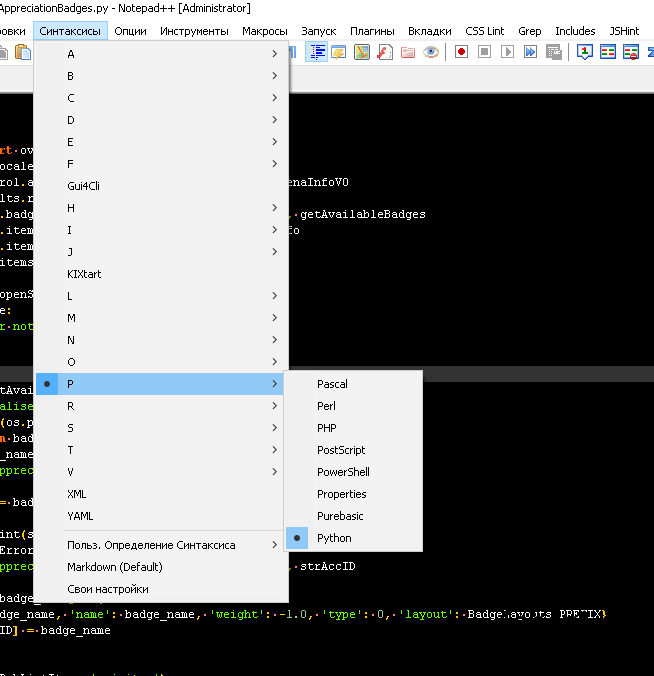Click getAvailableBadges text in editor
The width and height of the screenshot is (654, 676).
pyautogui.click(x=363, y=214)
